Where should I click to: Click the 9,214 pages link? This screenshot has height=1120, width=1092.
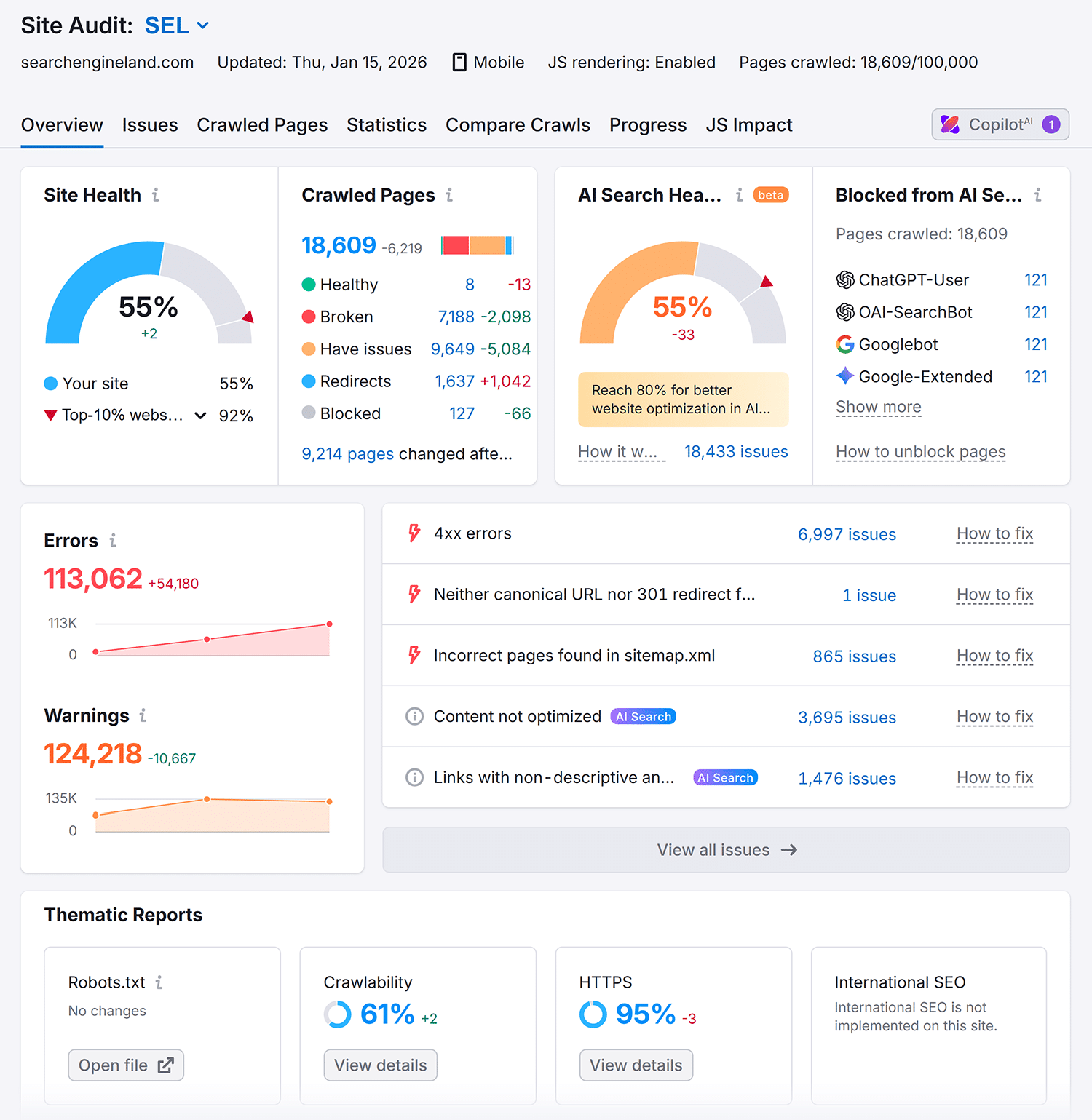point(348,454)
